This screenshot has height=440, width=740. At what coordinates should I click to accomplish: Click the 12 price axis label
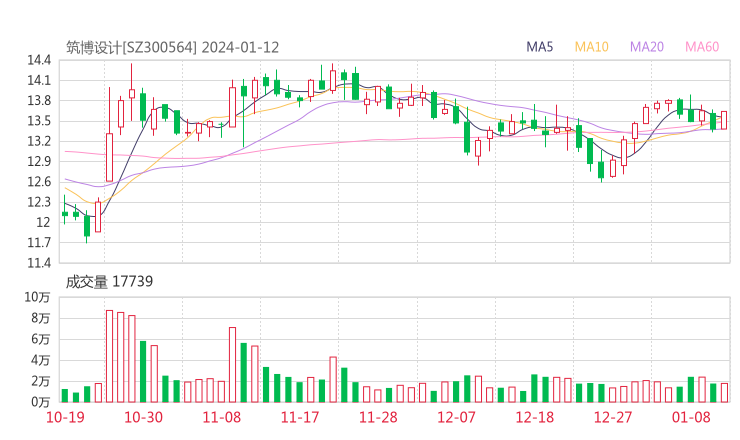[x=43, y=222]
